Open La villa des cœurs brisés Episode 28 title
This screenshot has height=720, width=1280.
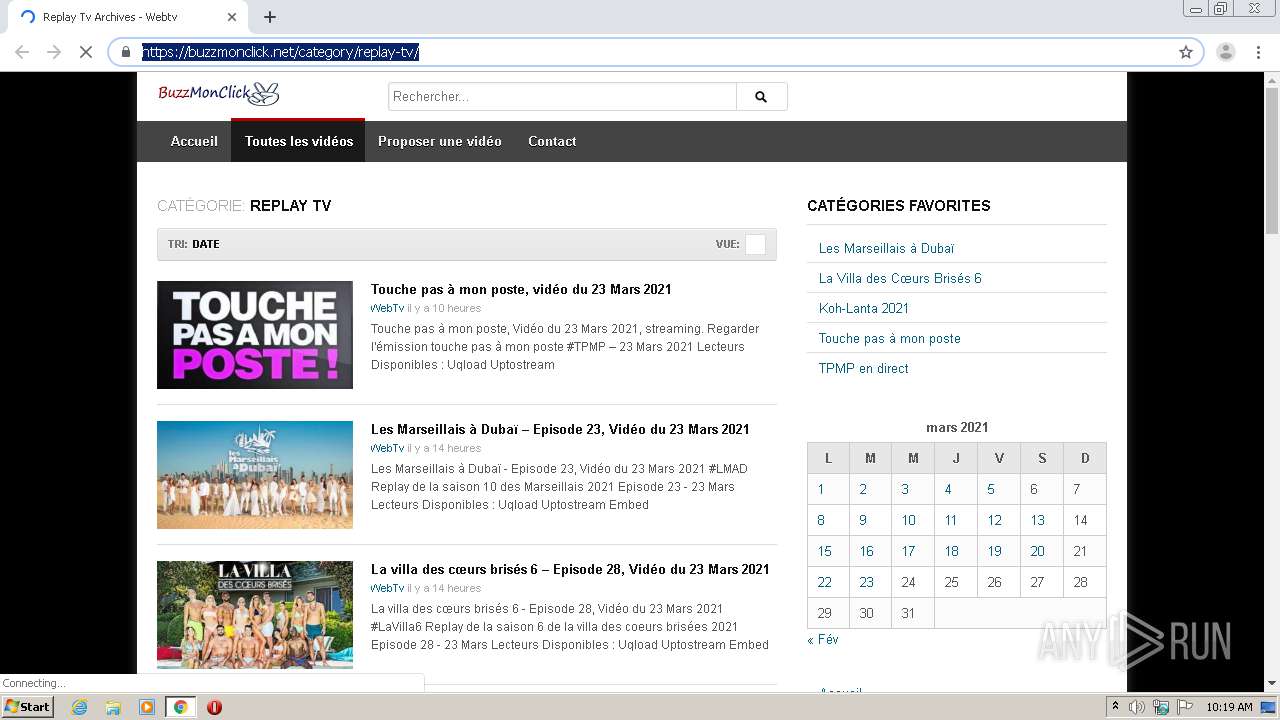coord(570,569)
